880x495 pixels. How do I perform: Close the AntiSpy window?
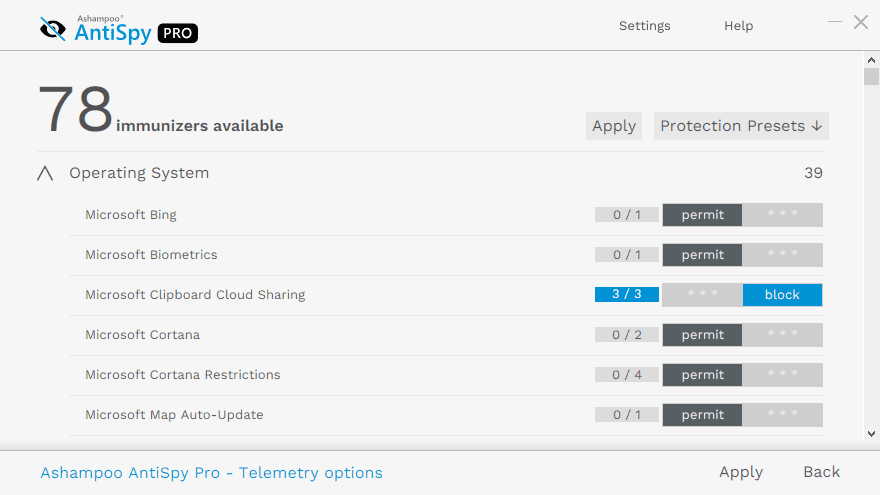pyautogui.click(x=860, y=22)
